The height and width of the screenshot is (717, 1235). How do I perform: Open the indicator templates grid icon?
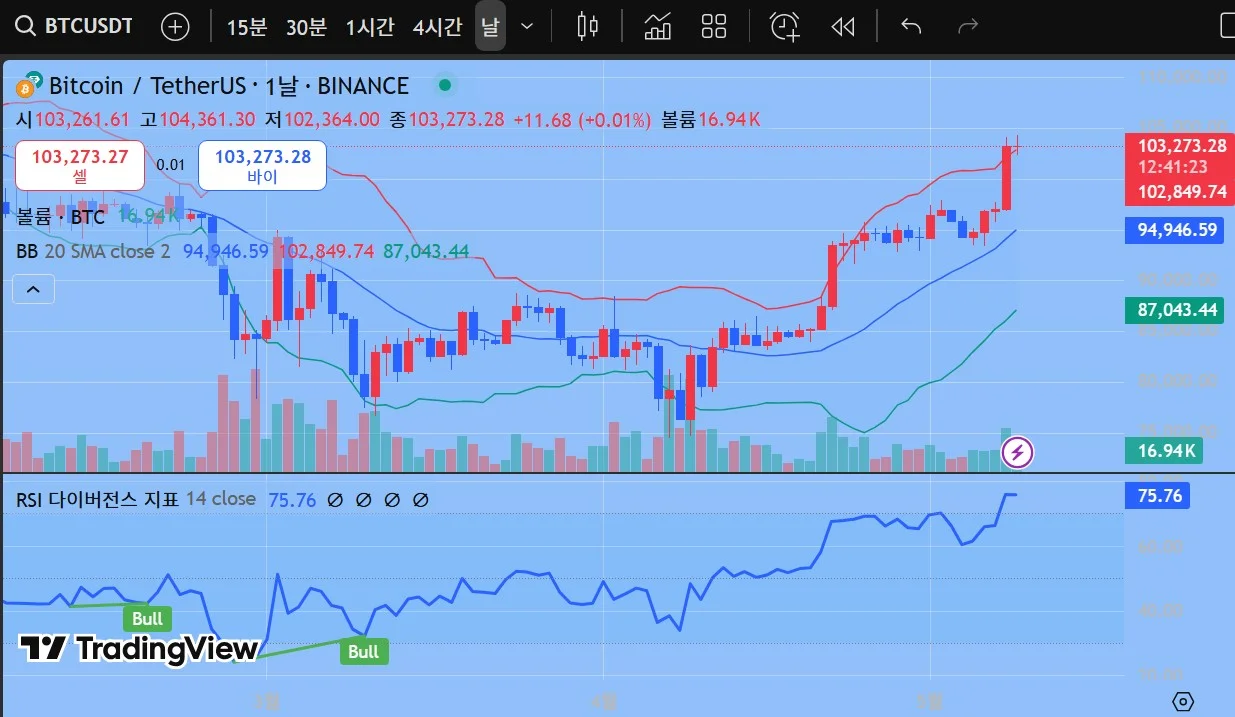point(714,27)
